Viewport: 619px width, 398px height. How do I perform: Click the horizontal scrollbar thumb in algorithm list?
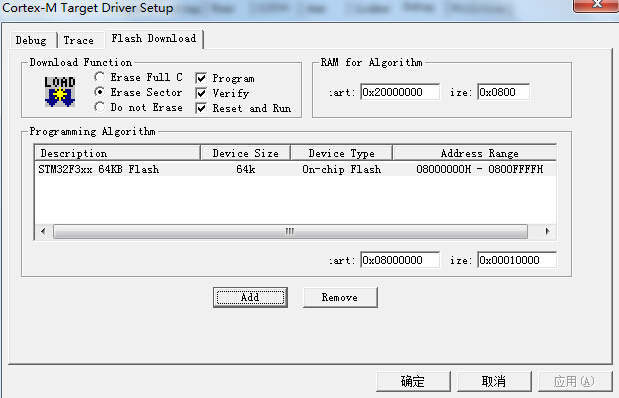coord(290,231)
